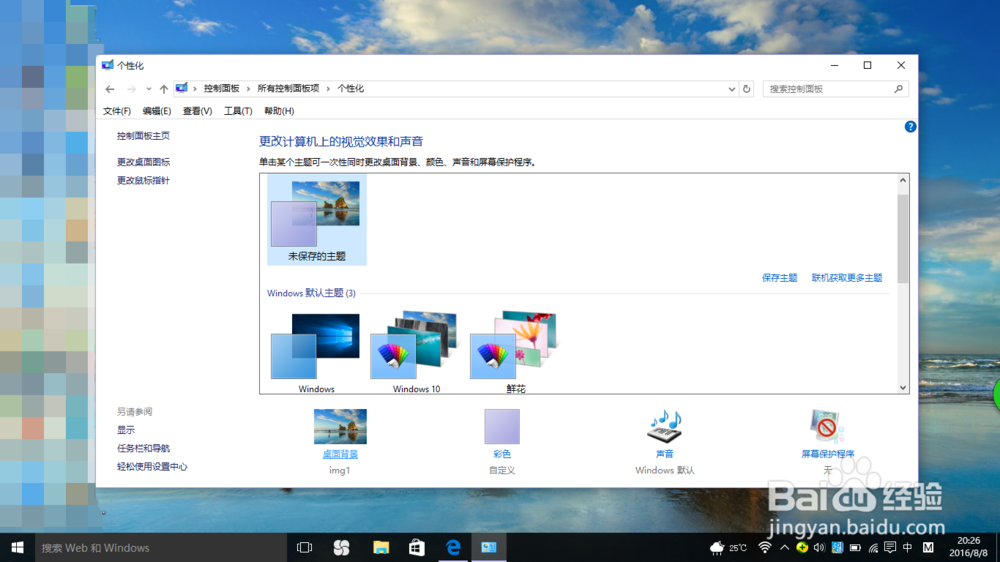Open the Windows Start button
1000x562 pixels.
pos(17,547)
